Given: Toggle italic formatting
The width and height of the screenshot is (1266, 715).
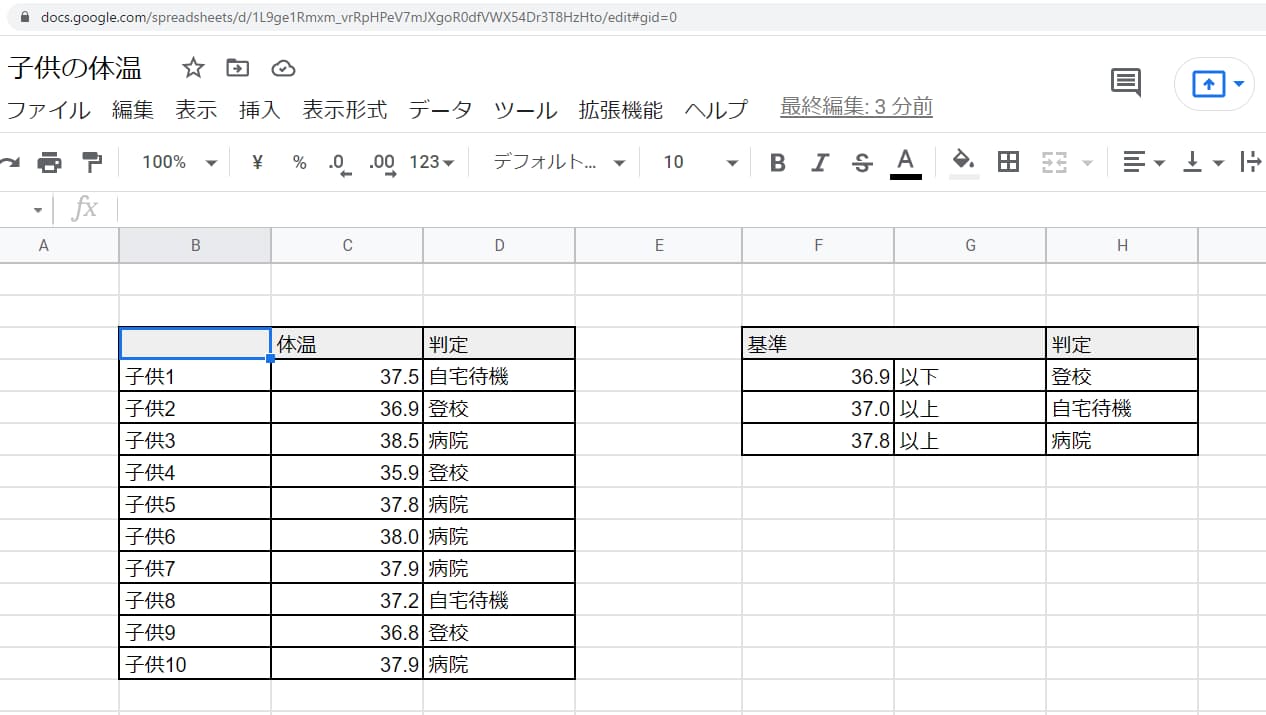Looking at the screenshot, I should [x=820, y=163].
